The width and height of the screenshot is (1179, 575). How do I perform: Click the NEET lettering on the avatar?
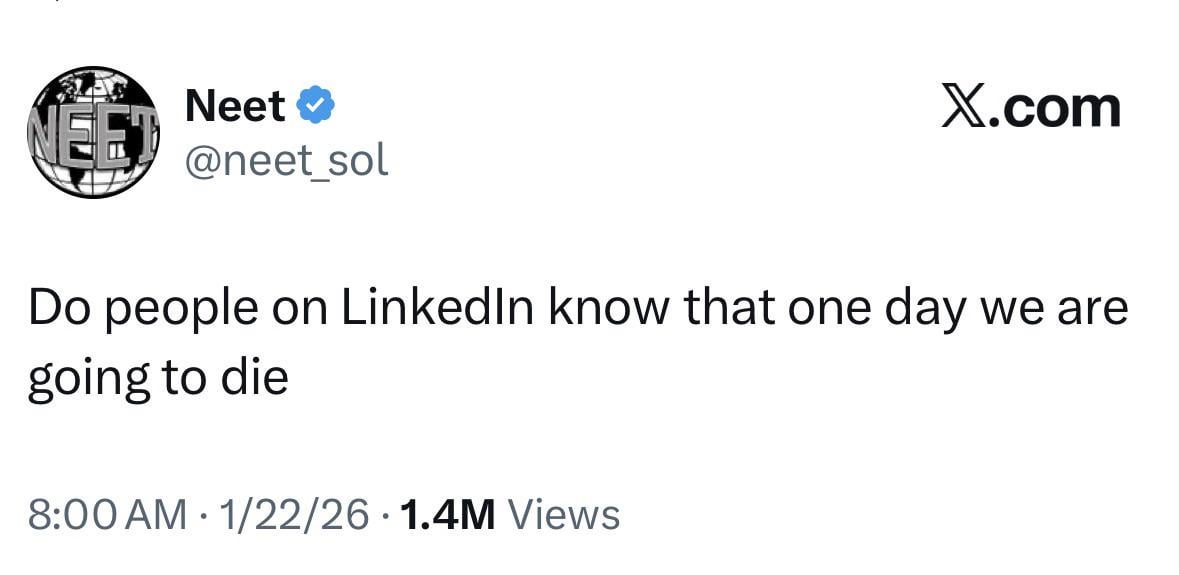93,137
